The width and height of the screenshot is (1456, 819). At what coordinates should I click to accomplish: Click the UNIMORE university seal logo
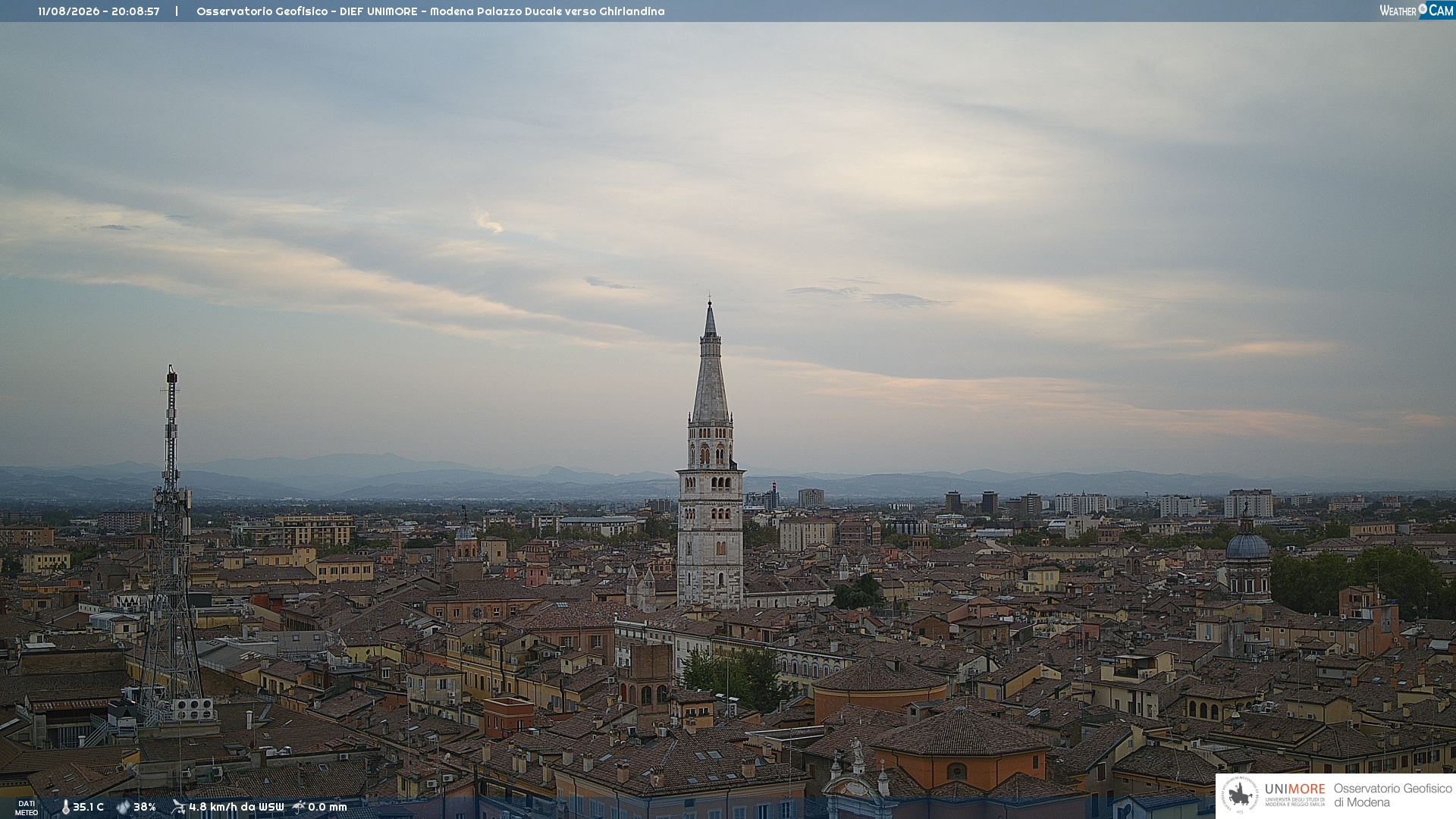pyautogui.click(x=1240, y=795)
